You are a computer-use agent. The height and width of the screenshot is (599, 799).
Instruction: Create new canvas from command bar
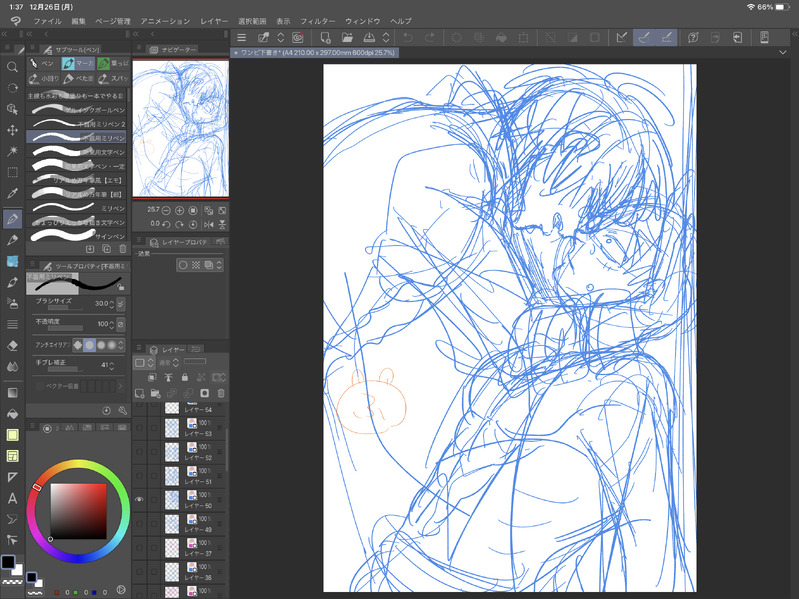(325, 38)
